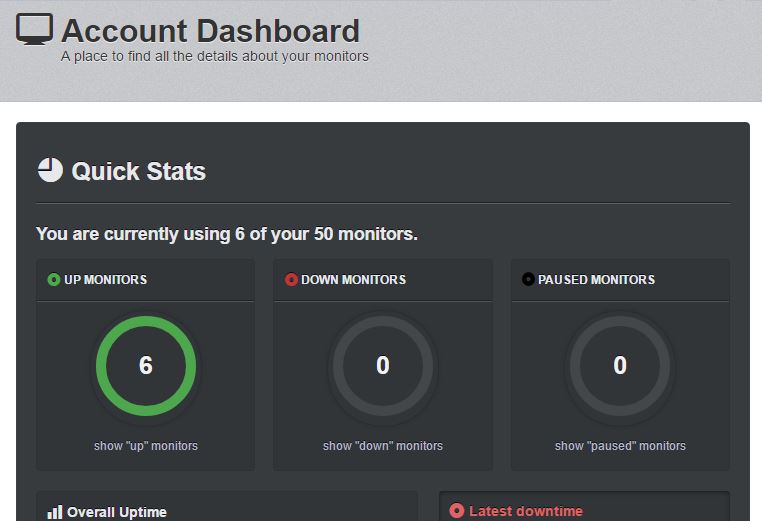Click the red Down Monitors status icon

[x=291, y=280]
